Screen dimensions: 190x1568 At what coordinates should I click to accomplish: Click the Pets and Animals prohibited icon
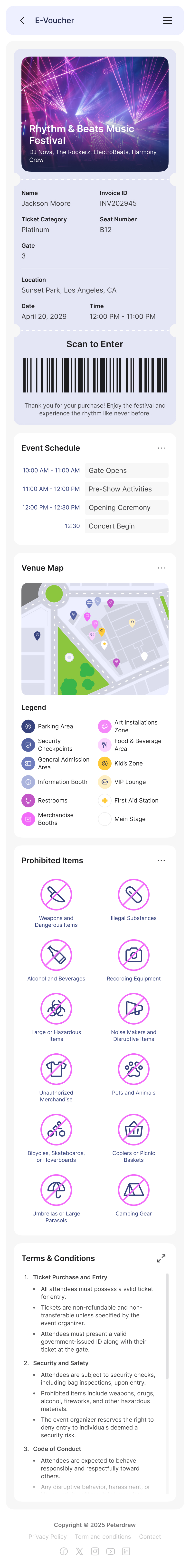coord(133,1068)
